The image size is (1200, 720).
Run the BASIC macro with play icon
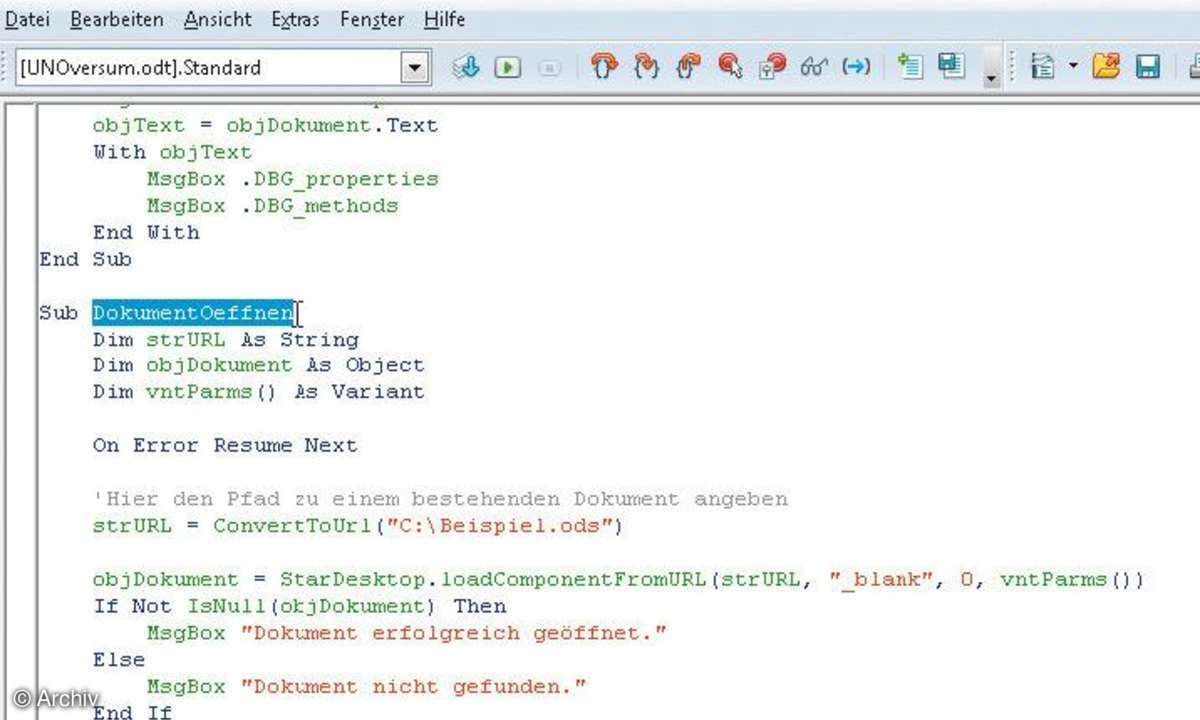point(508,67)
